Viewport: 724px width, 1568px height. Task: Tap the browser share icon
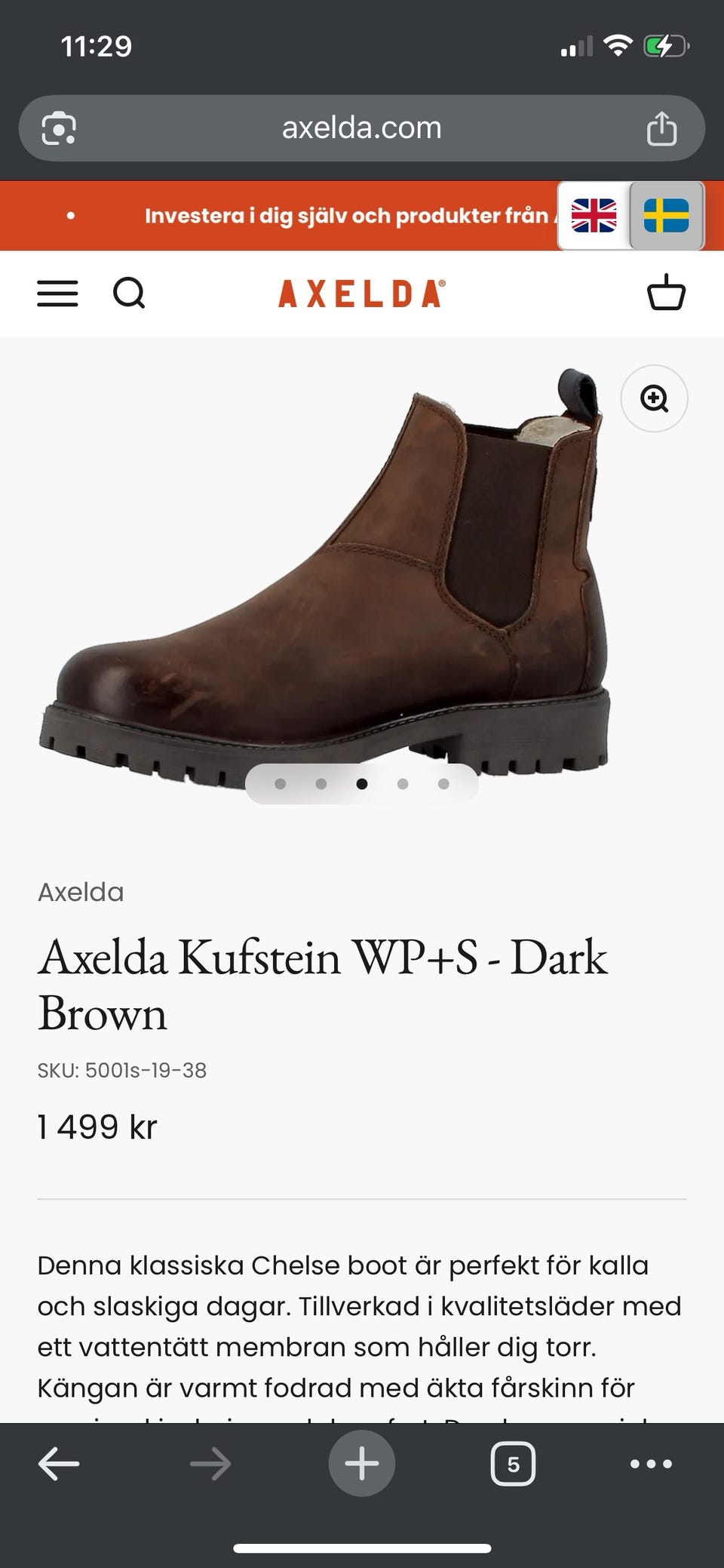[661, 128]
